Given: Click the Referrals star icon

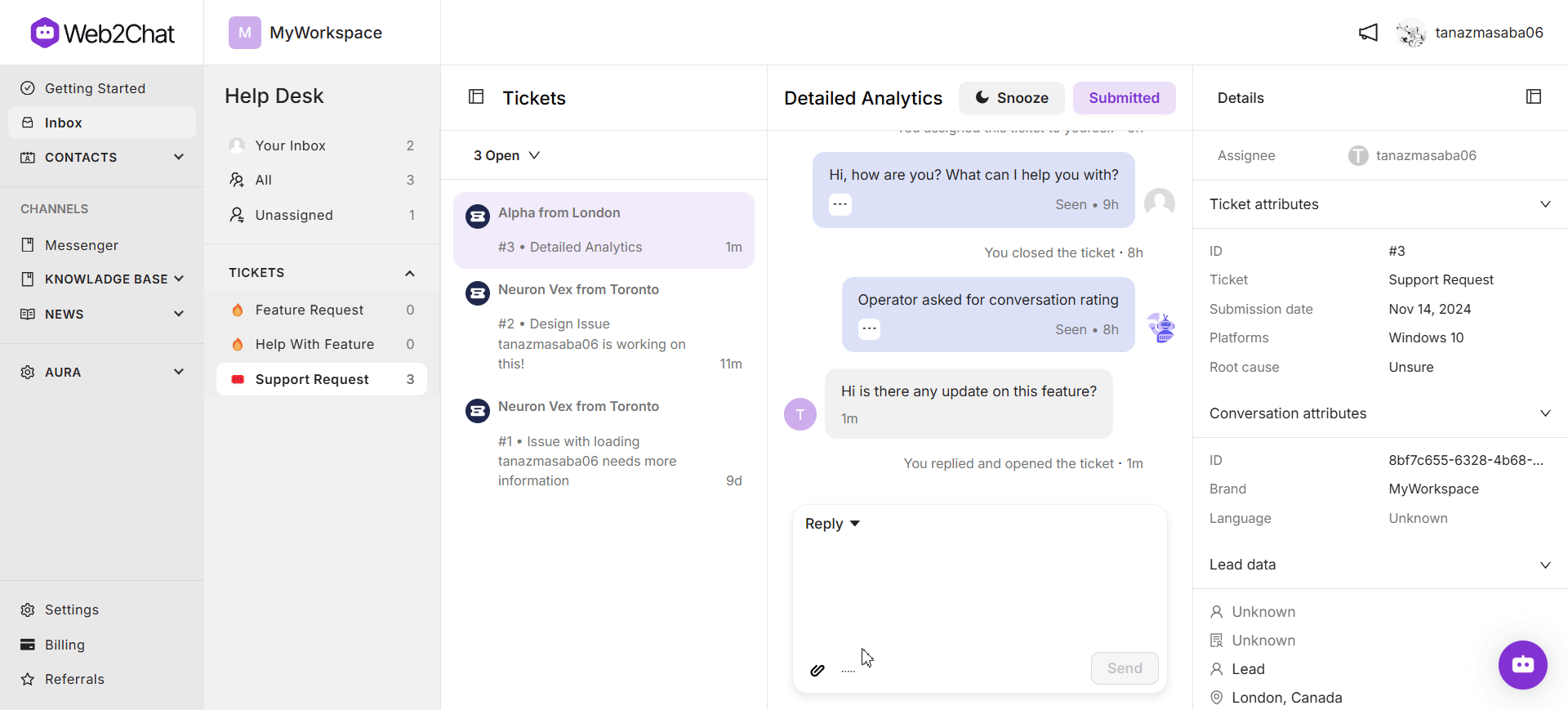Looking at the screenshot, I should click(28, 679).
